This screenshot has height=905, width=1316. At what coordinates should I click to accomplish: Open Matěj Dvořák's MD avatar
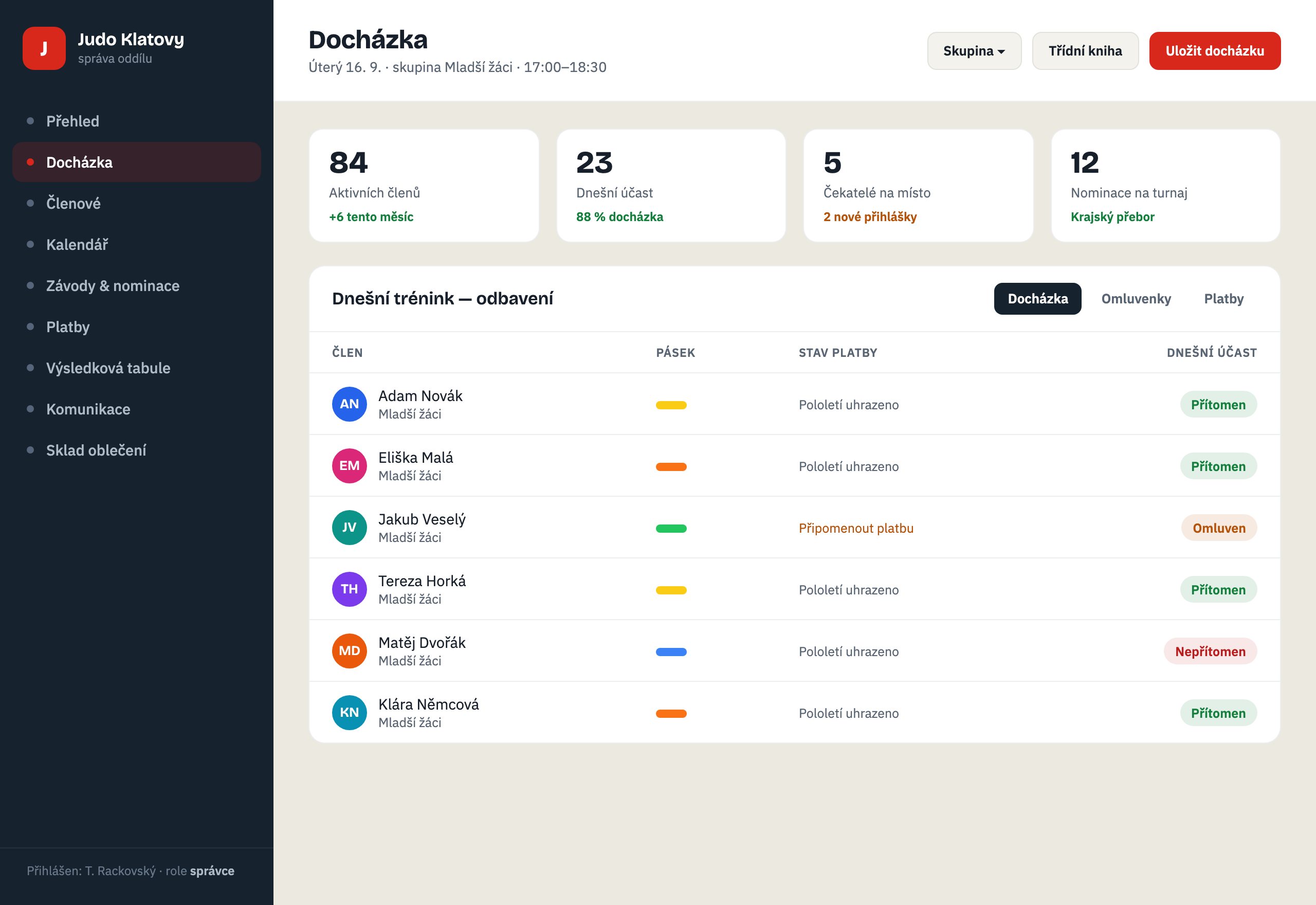349,651
